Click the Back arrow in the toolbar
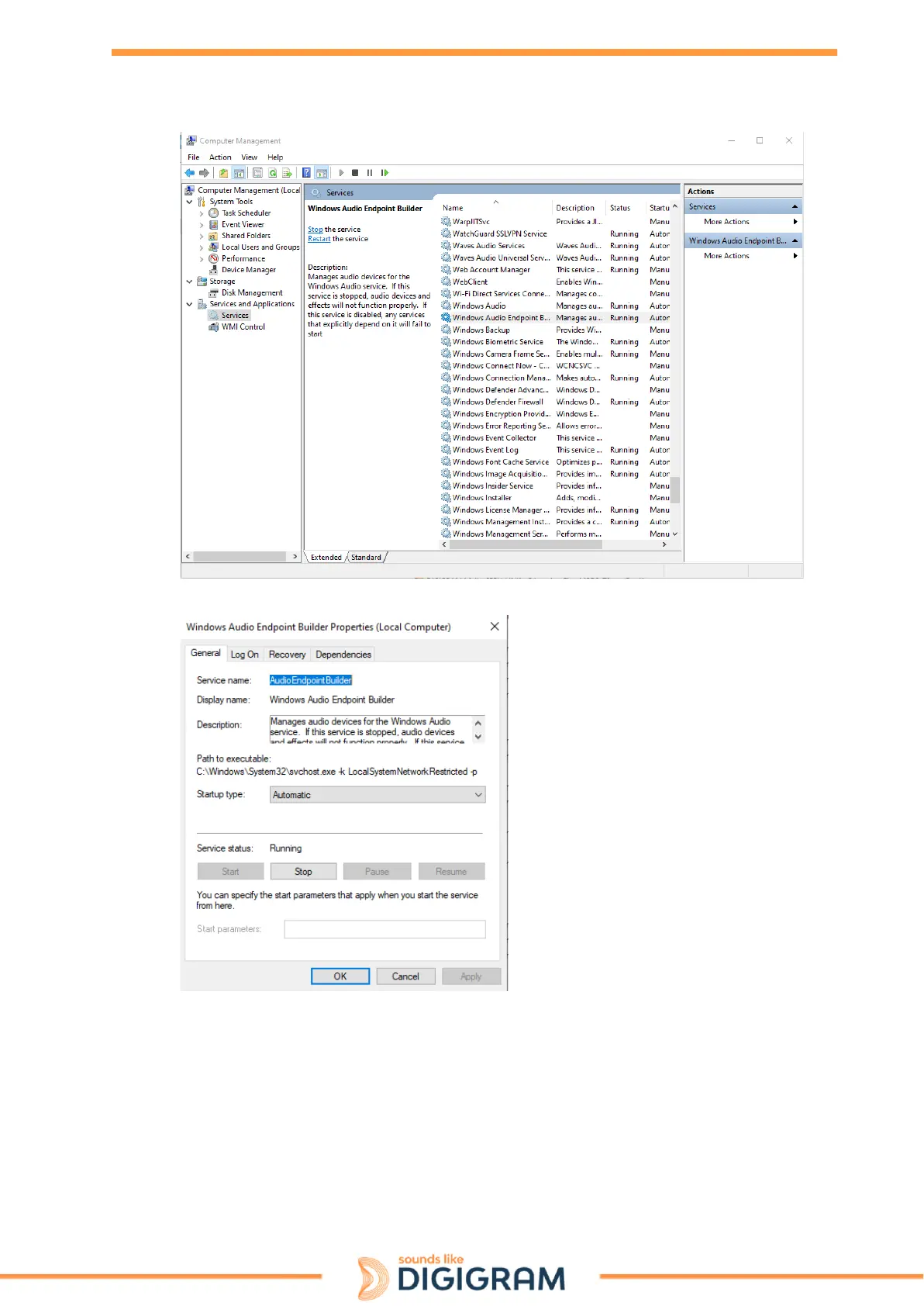The width and height of the screenshot is (924, 1306). click(x=190, y=173)
